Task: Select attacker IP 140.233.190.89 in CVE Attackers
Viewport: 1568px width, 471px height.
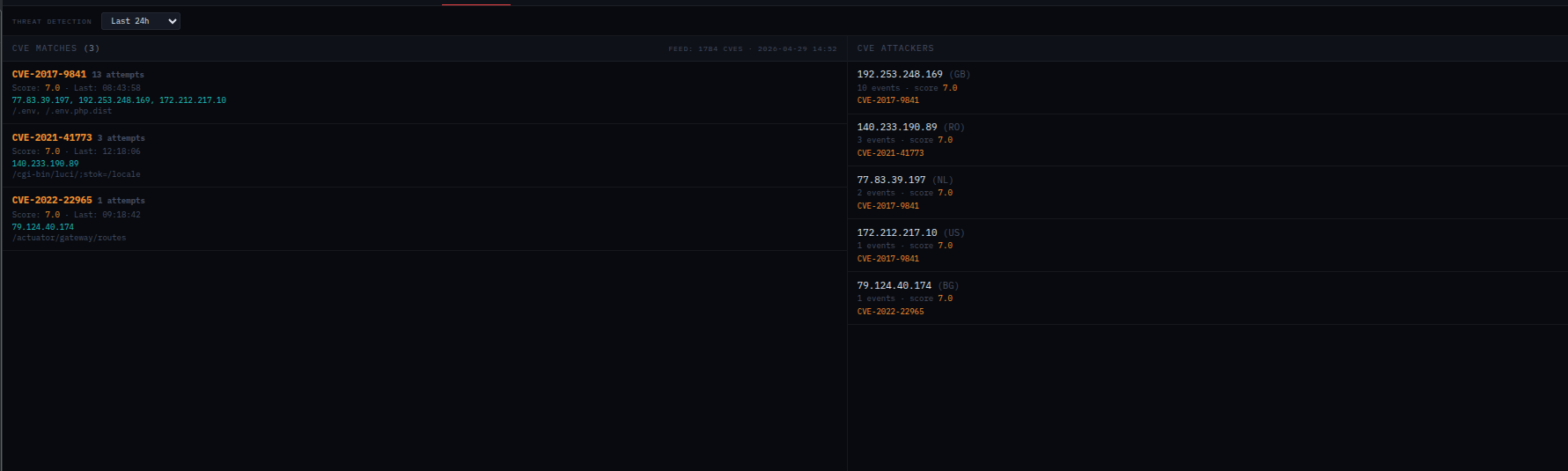Action: [x=897, y=128]
